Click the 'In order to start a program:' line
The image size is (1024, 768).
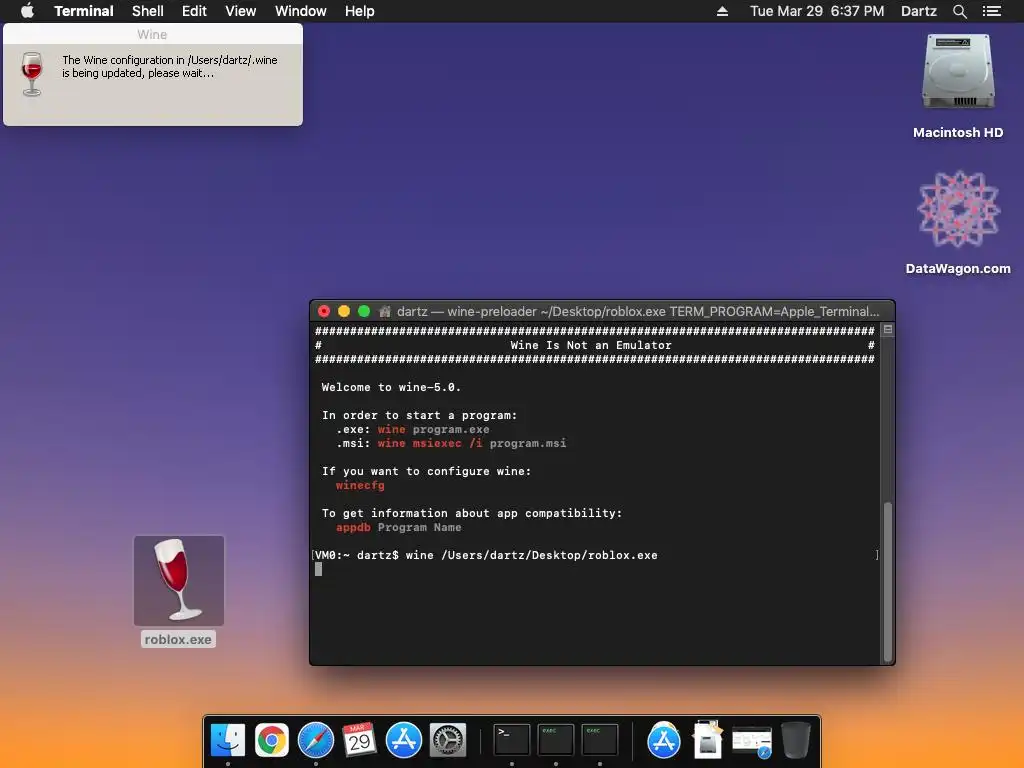click(419, 415)
